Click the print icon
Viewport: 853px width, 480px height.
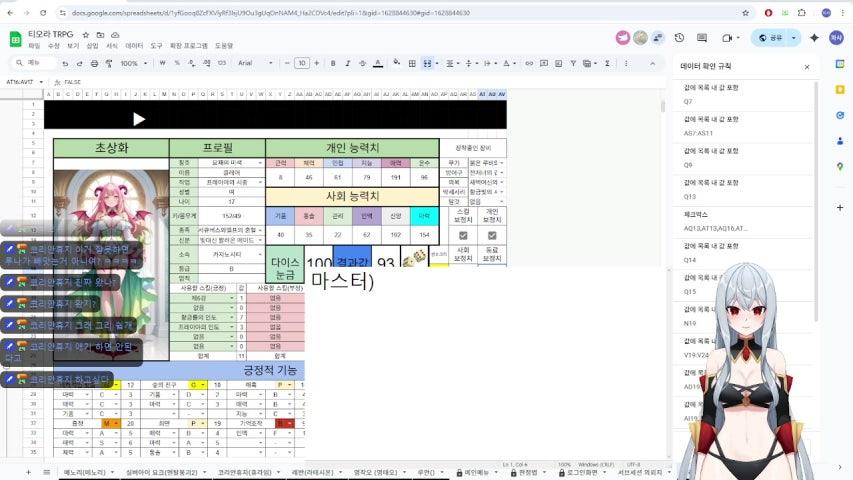tap(94, 64)
